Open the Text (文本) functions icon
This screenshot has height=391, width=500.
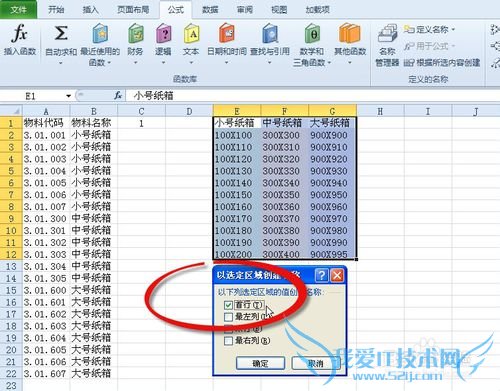tap(191, 33)
